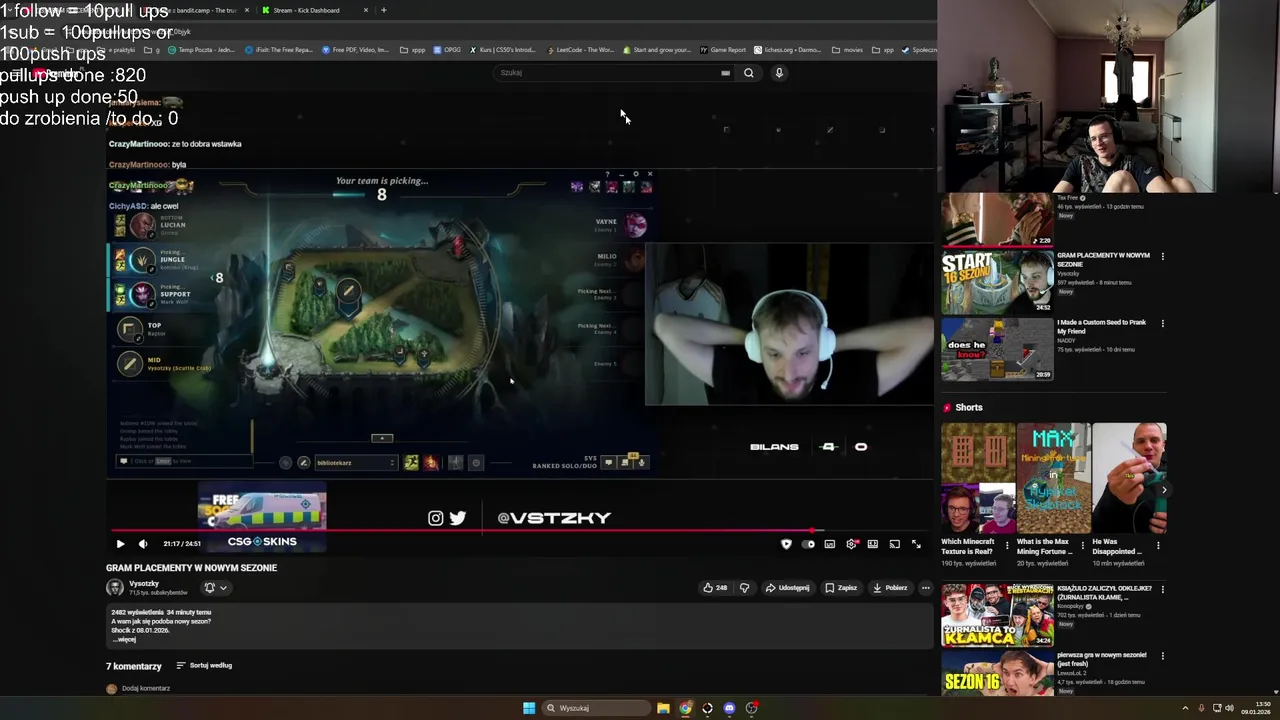Click the shield icon in player controls

point(786,544)
